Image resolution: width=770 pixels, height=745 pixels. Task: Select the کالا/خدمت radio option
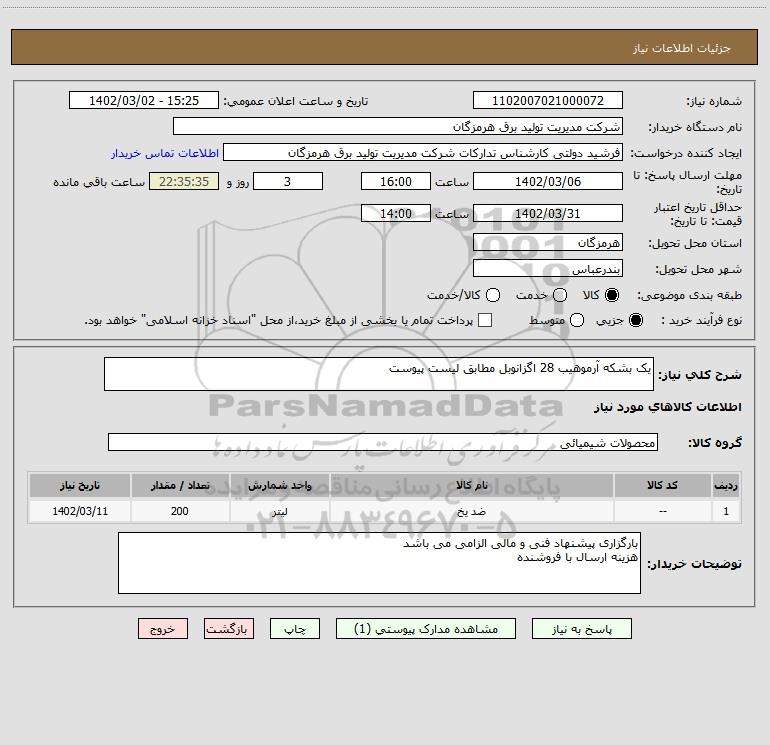click(x=493, y=295)
